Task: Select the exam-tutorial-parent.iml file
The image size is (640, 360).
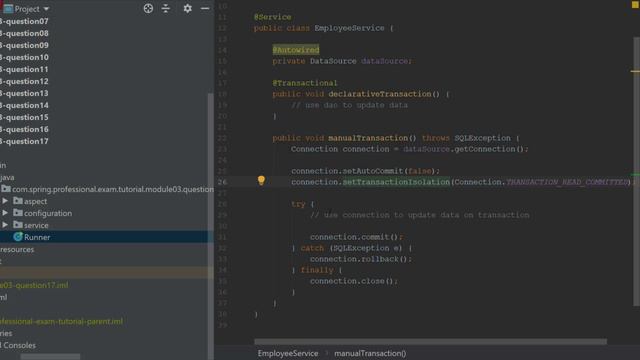Action: click(61, 321)
